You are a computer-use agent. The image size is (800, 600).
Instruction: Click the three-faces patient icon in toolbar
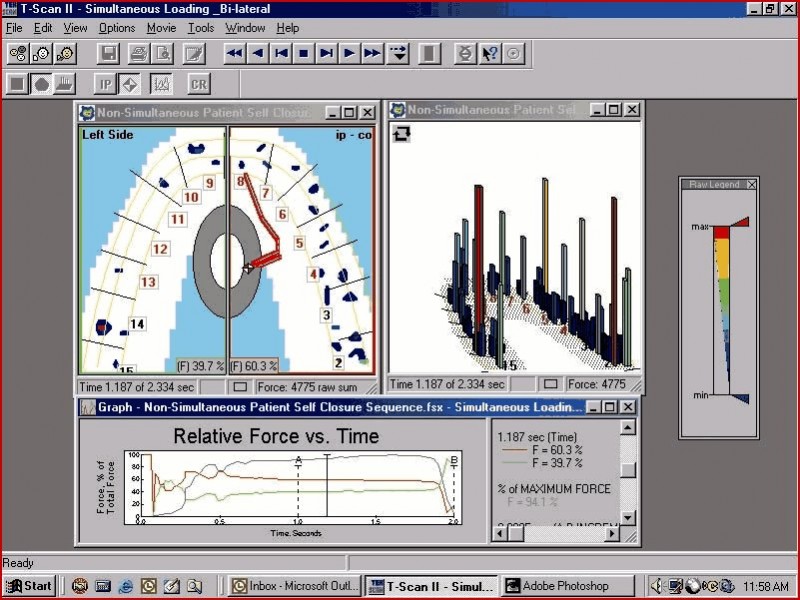18,53
